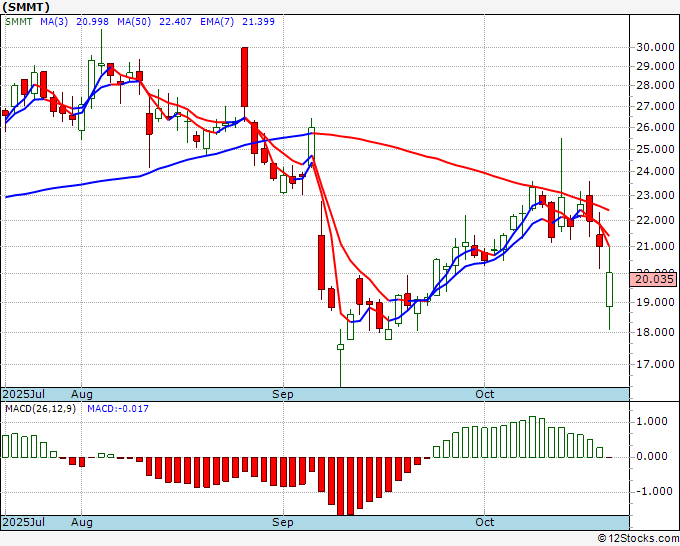This screenshot has height=546, width=680.
Task: Click the MA(3) value 20.998
Action: [92, 22]
